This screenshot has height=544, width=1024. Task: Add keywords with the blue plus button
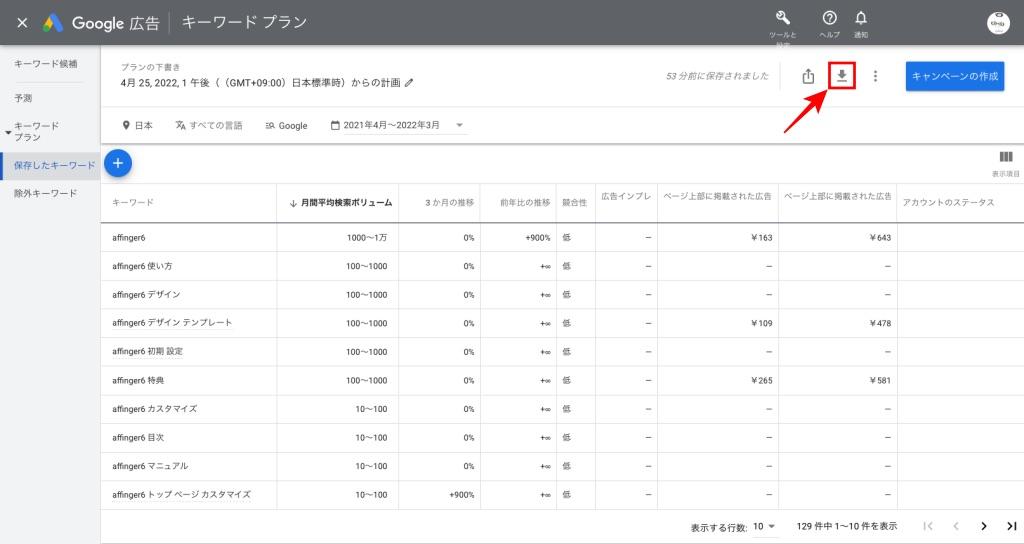point(118,163)
